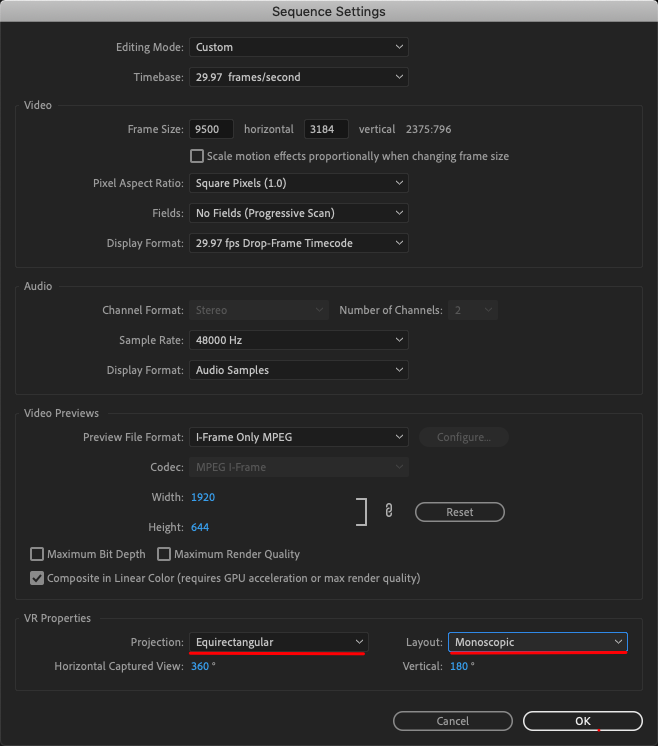Click the preview Width value 1920
Image resolution: width=658 pixels, height=746 pixels.
203,497
